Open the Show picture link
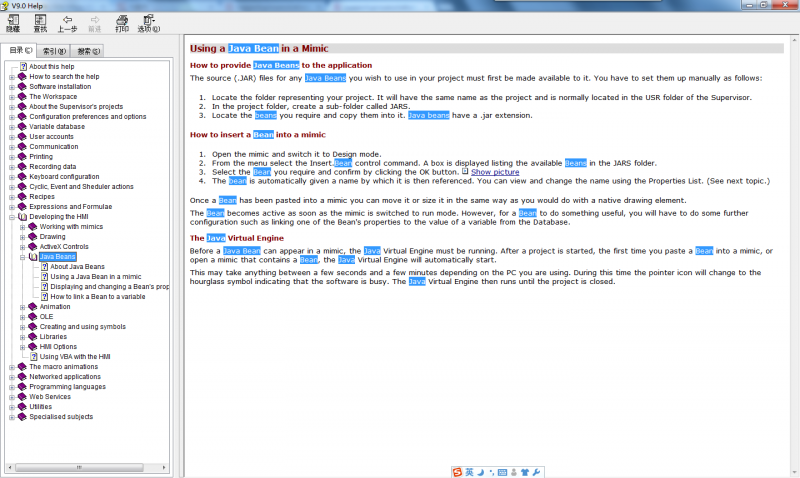800x478 pixels. click(x=495, y=172)
